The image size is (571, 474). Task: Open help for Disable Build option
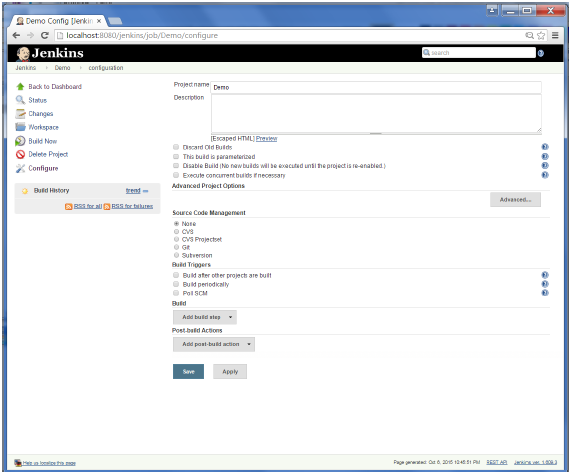click(545, 166)
